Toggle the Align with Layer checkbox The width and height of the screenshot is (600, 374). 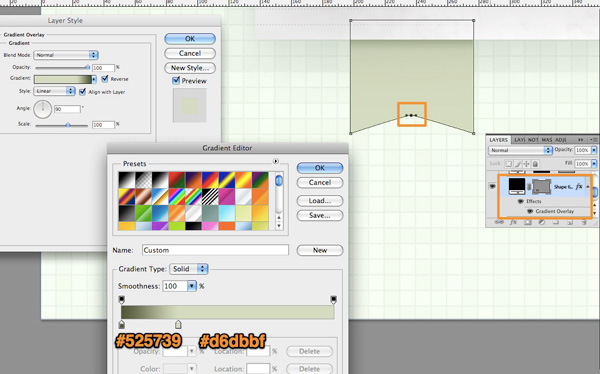click(x=82, y=92)
